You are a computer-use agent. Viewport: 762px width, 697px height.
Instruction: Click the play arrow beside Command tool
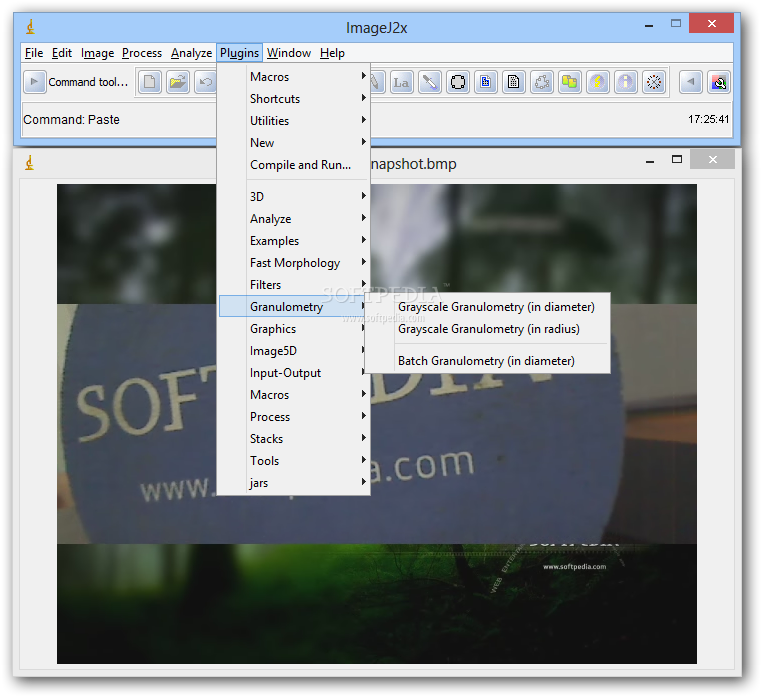coord(35,82)
